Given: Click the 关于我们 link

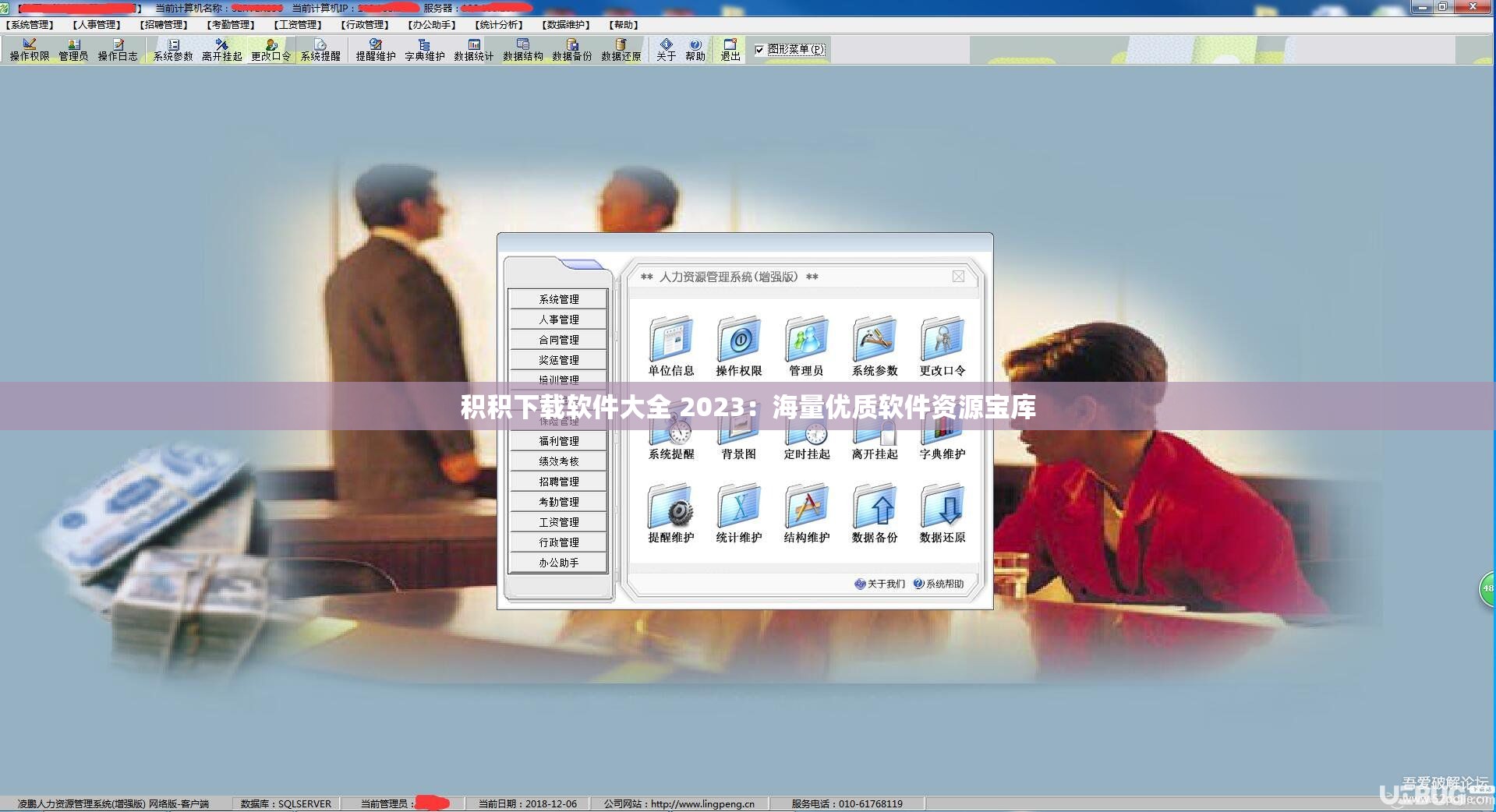Looking at the screenshot, I should click(x=880, y=584).
